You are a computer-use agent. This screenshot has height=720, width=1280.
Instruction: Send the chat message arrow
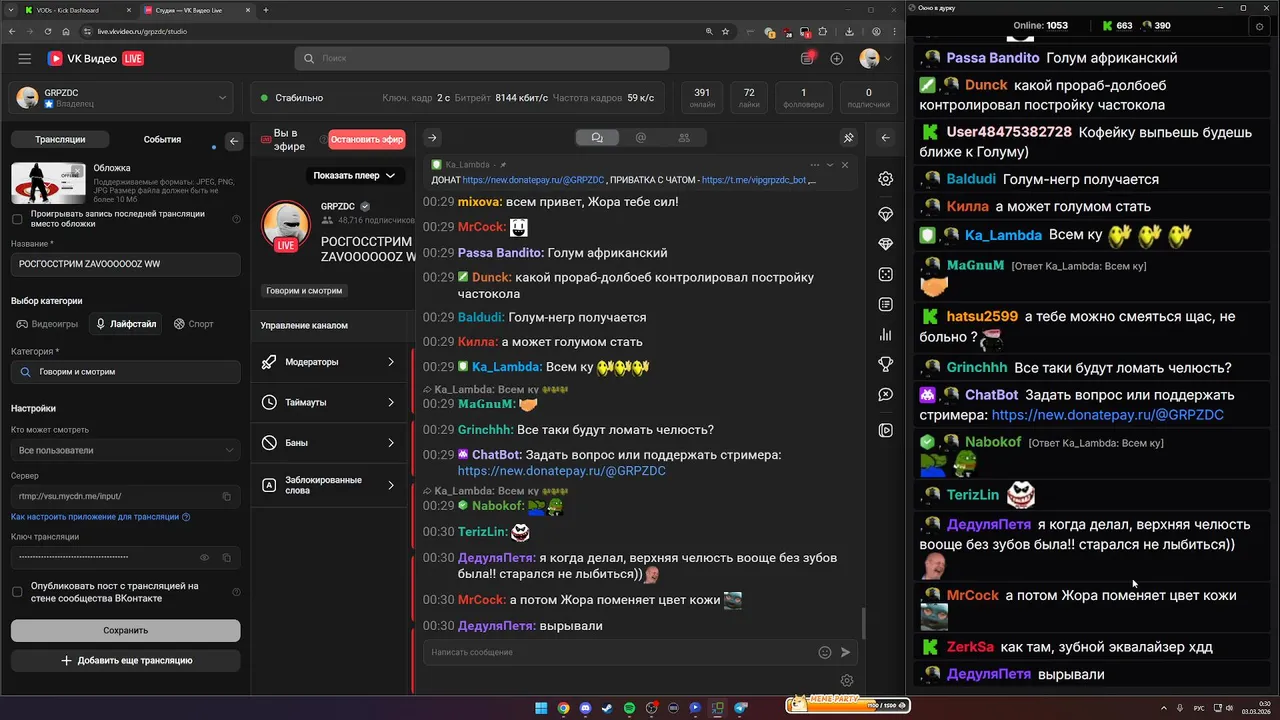846,652
